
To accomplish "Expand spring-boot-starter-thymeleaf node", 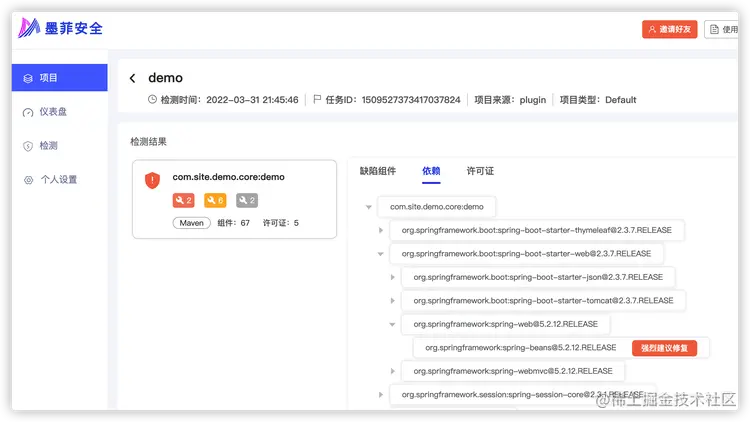I will (381, 230).
